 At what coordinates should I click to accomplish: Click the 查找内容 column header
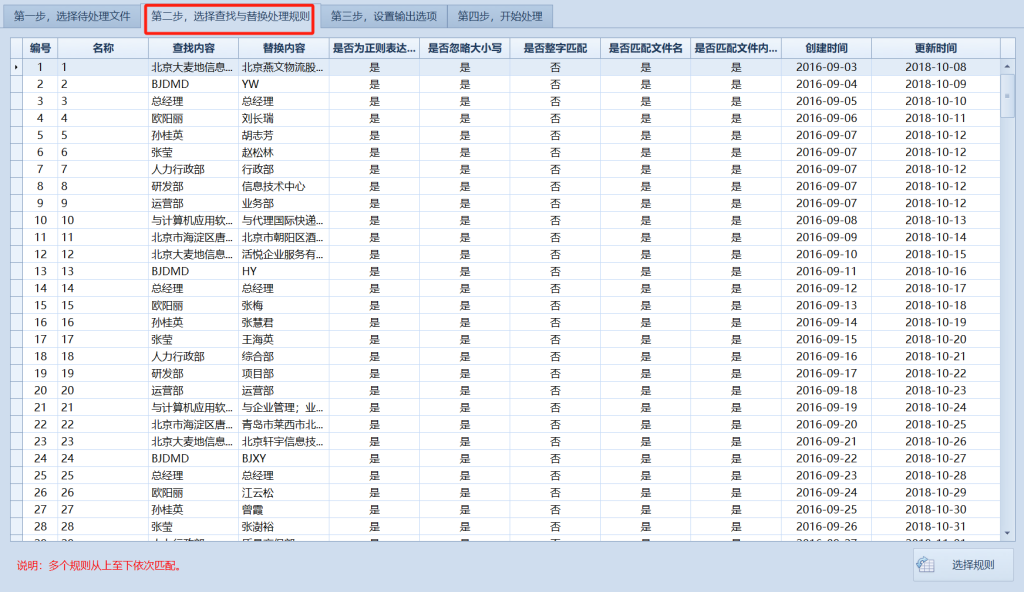point(193,48)
